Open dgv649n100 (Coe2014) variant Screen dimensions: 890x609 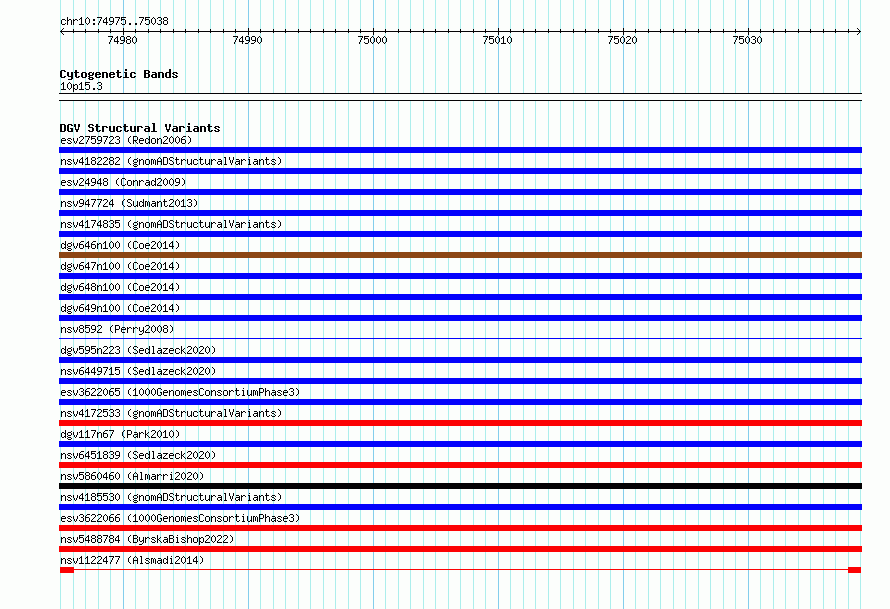tap(120, 308)
